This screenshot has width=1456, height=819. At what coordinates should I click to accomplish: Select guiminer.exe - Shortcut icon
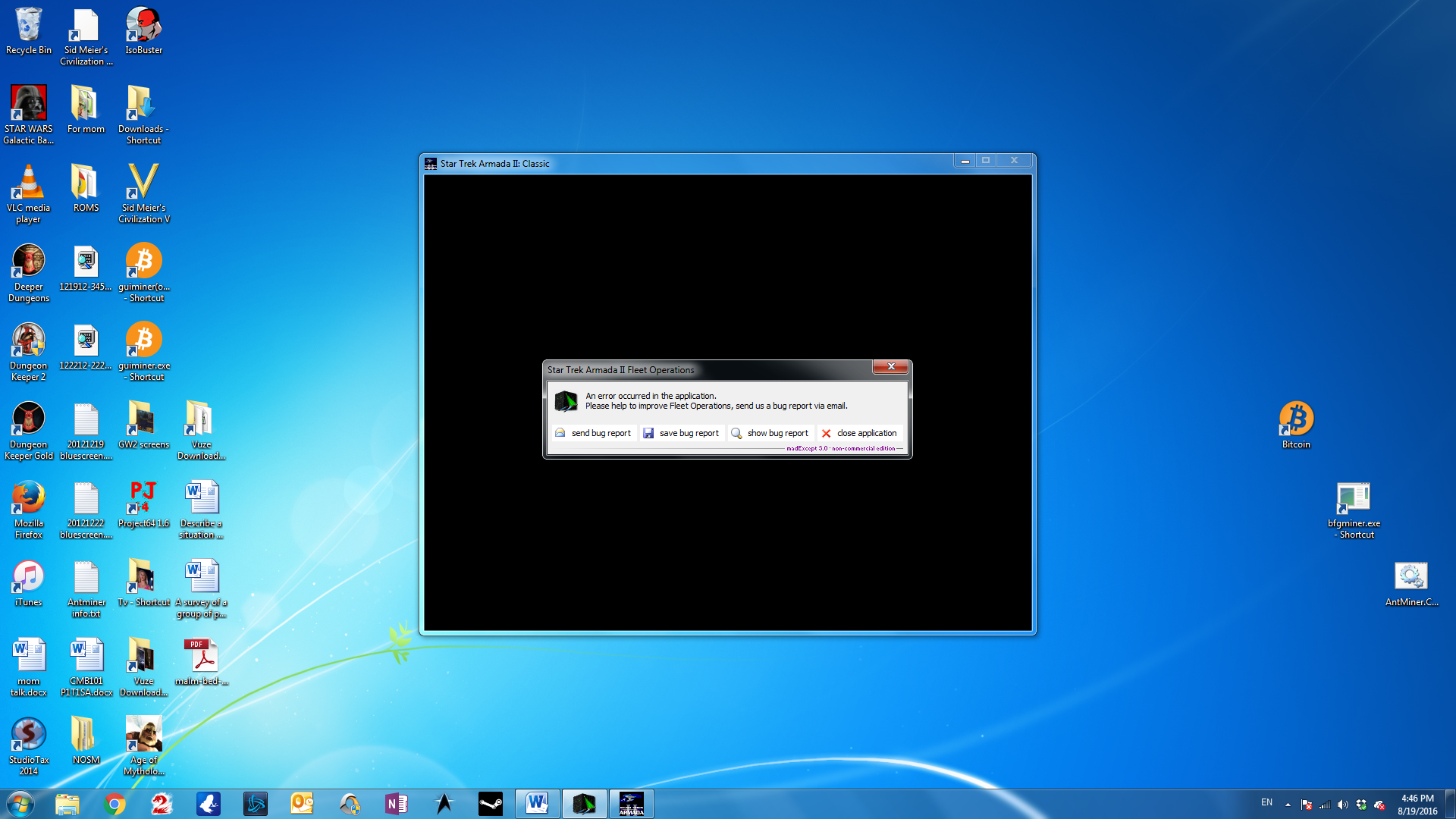tap(144, 351)
